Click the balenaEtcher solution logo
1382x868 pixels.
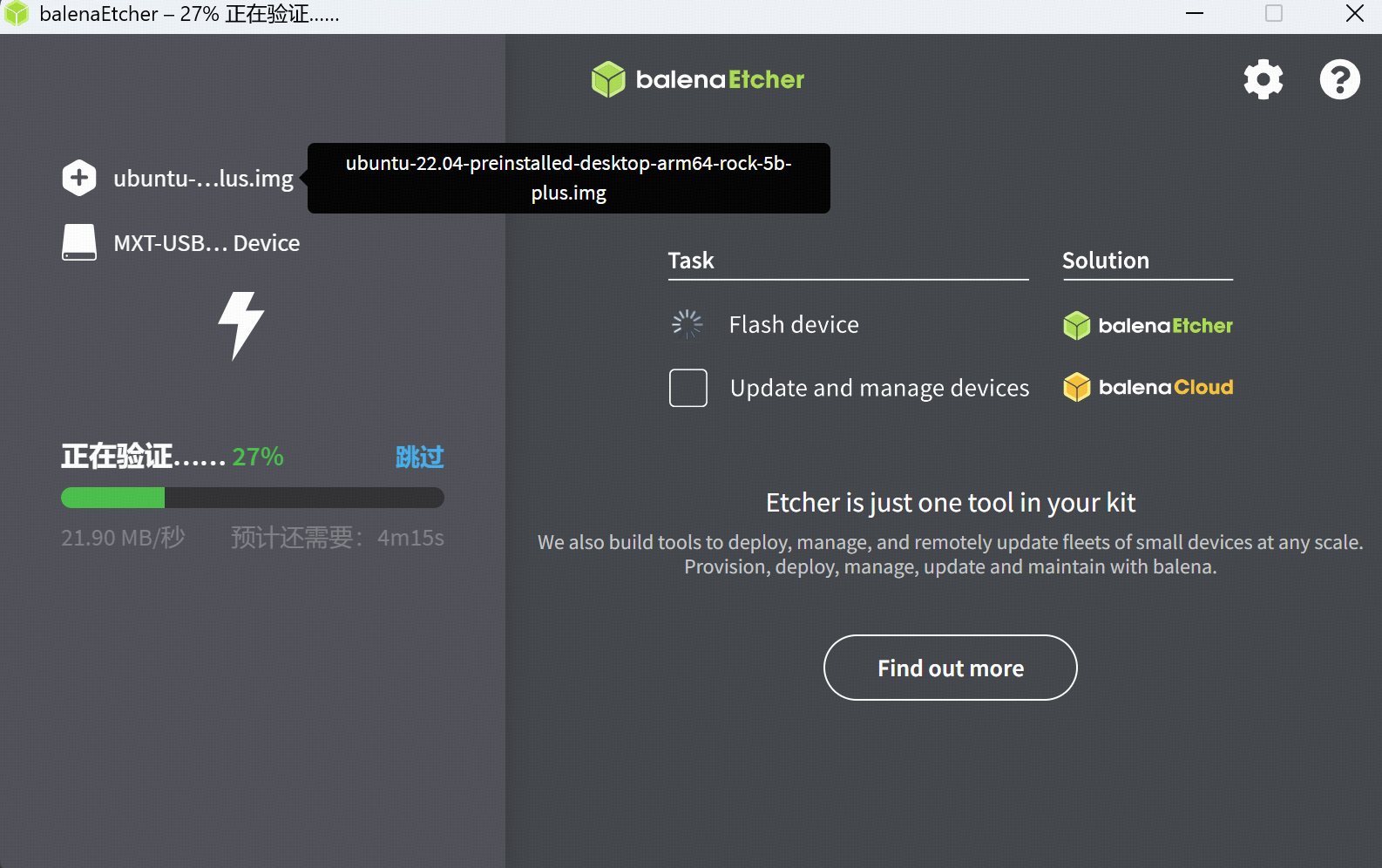tap(1148, 325)
